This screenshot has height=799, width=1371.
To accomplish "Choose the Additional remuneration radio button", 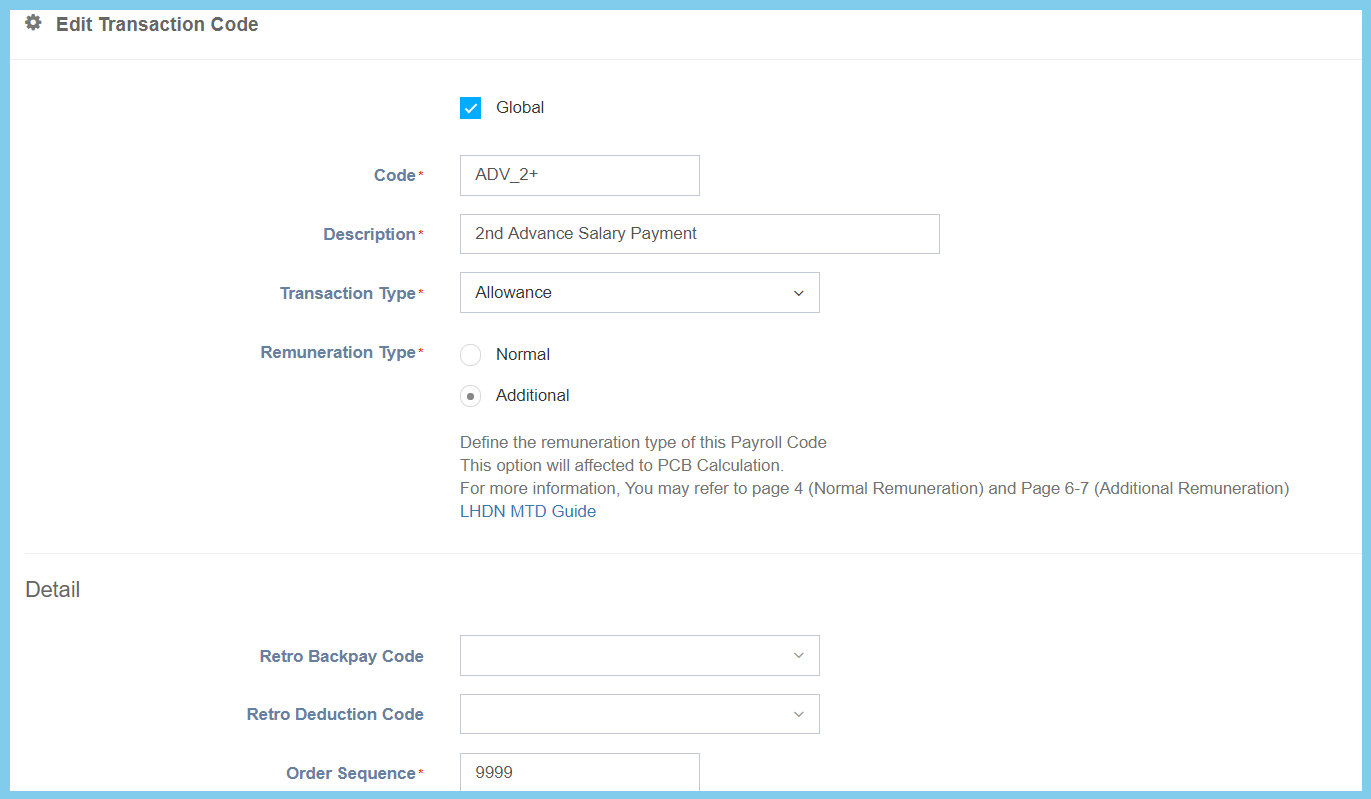I will (470, 396).
